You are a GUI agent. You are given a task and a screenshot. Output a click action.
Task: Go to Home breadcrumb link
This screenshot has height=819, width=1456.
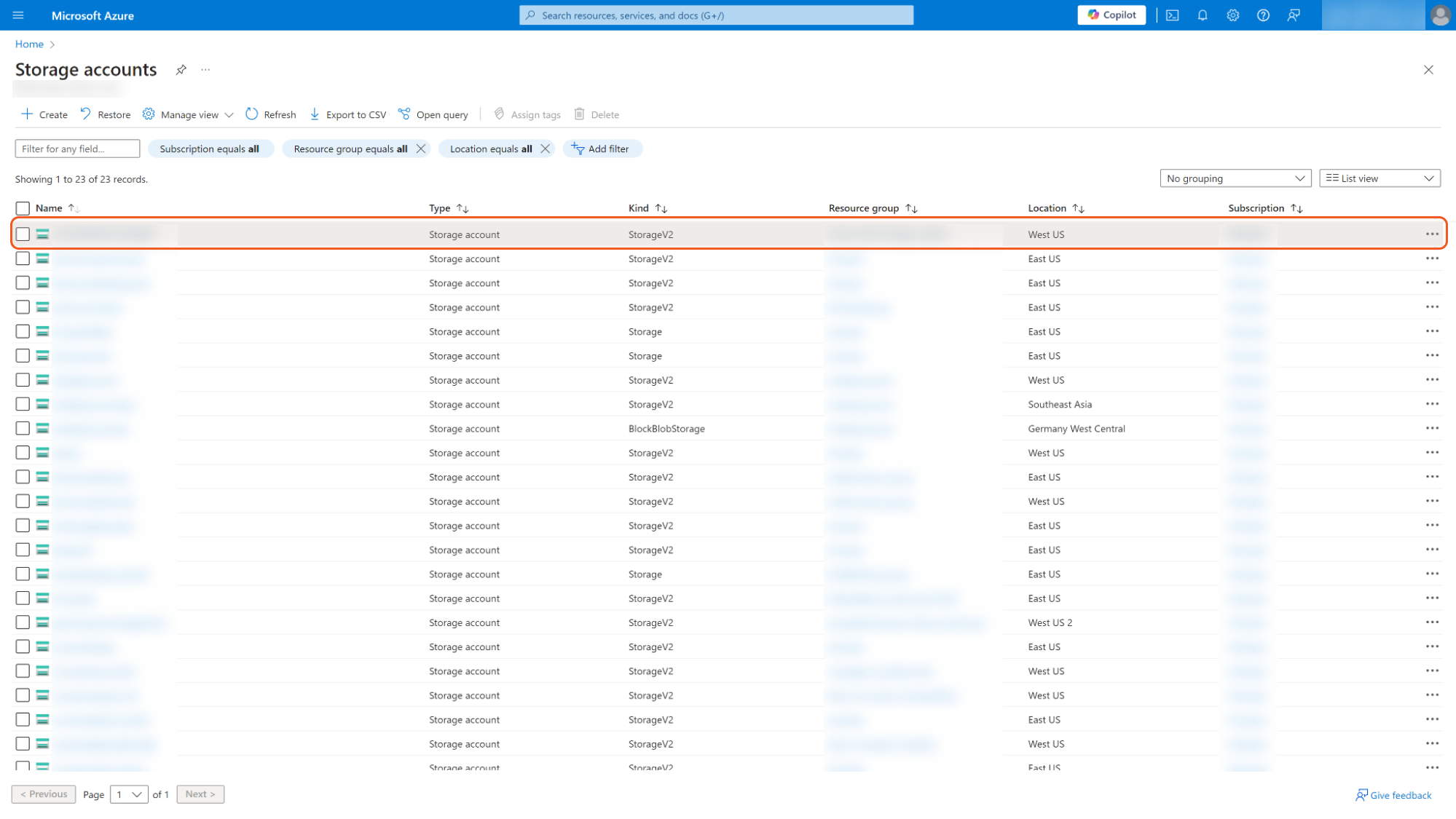pyautogui.click(x=29, y=44)
